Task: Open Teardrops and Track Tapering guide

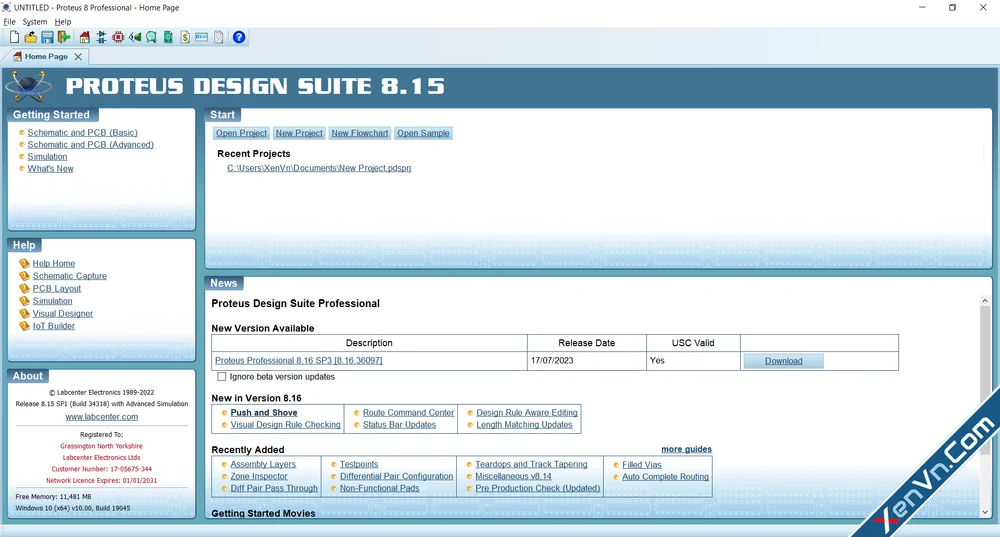Action: point(531,464)
